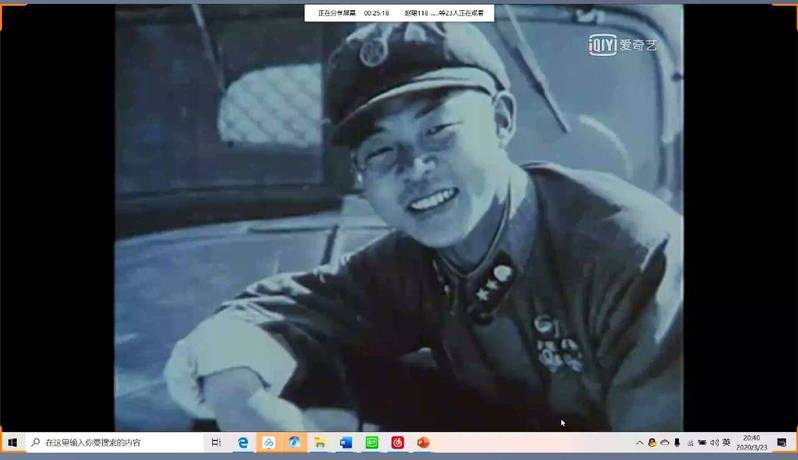Switch to the cloud app in the taskbar

click(269, 442)
